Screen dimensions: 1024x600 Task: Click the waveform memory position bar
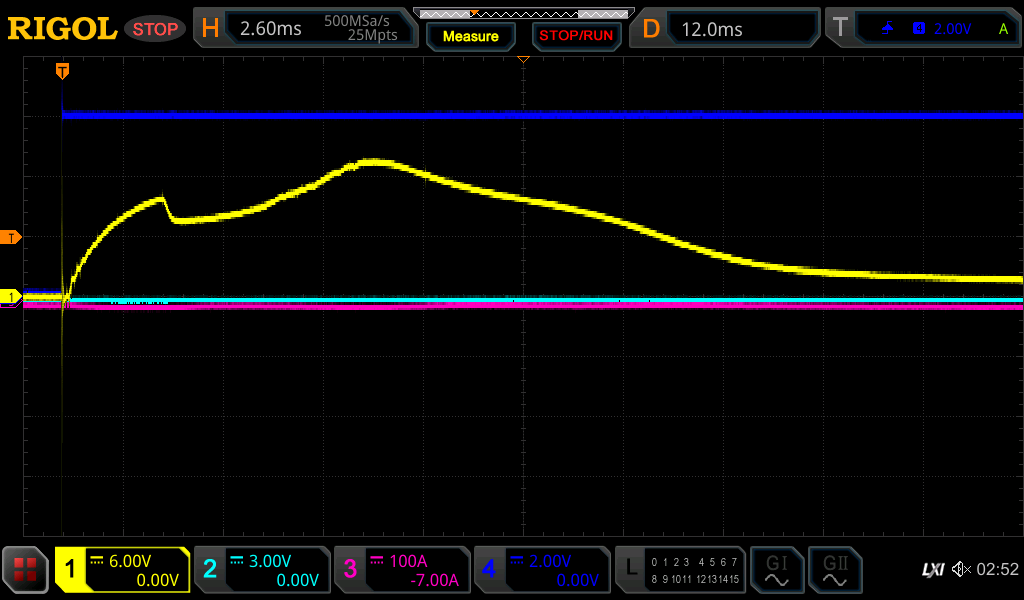click(x=523, y=13)
